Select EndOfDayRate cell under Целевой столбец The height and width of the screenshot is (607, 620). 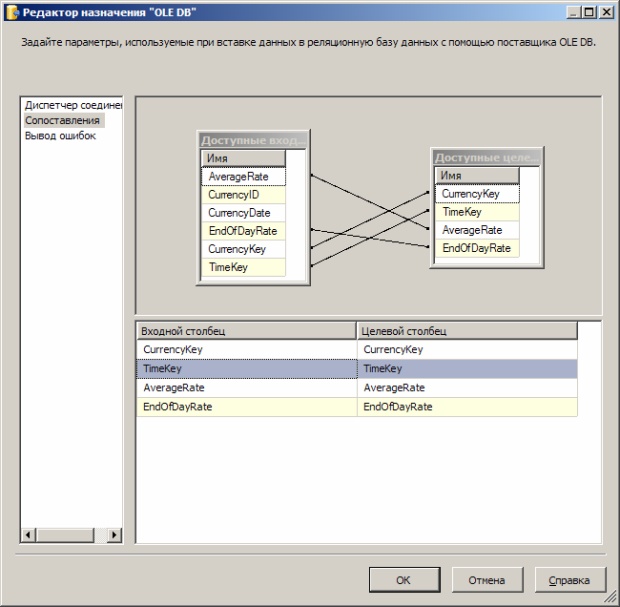[467, 407]
